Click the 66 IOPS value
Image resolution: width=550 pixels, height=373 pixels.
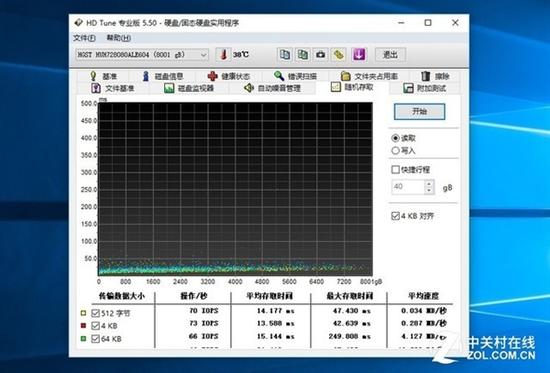click(x=203, y=337)
